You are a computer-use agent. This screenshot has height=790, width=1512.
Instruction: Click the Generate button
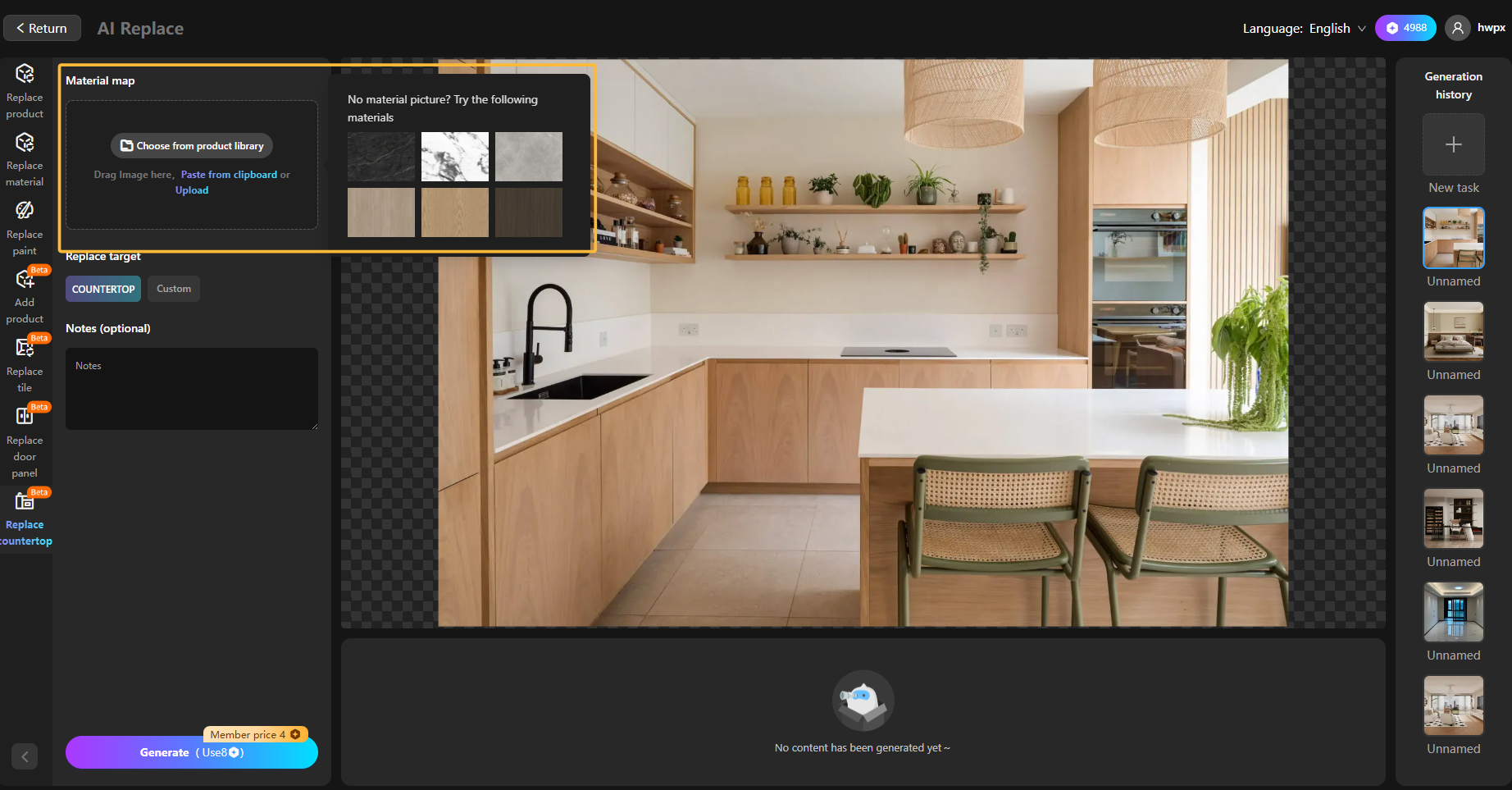192,752
